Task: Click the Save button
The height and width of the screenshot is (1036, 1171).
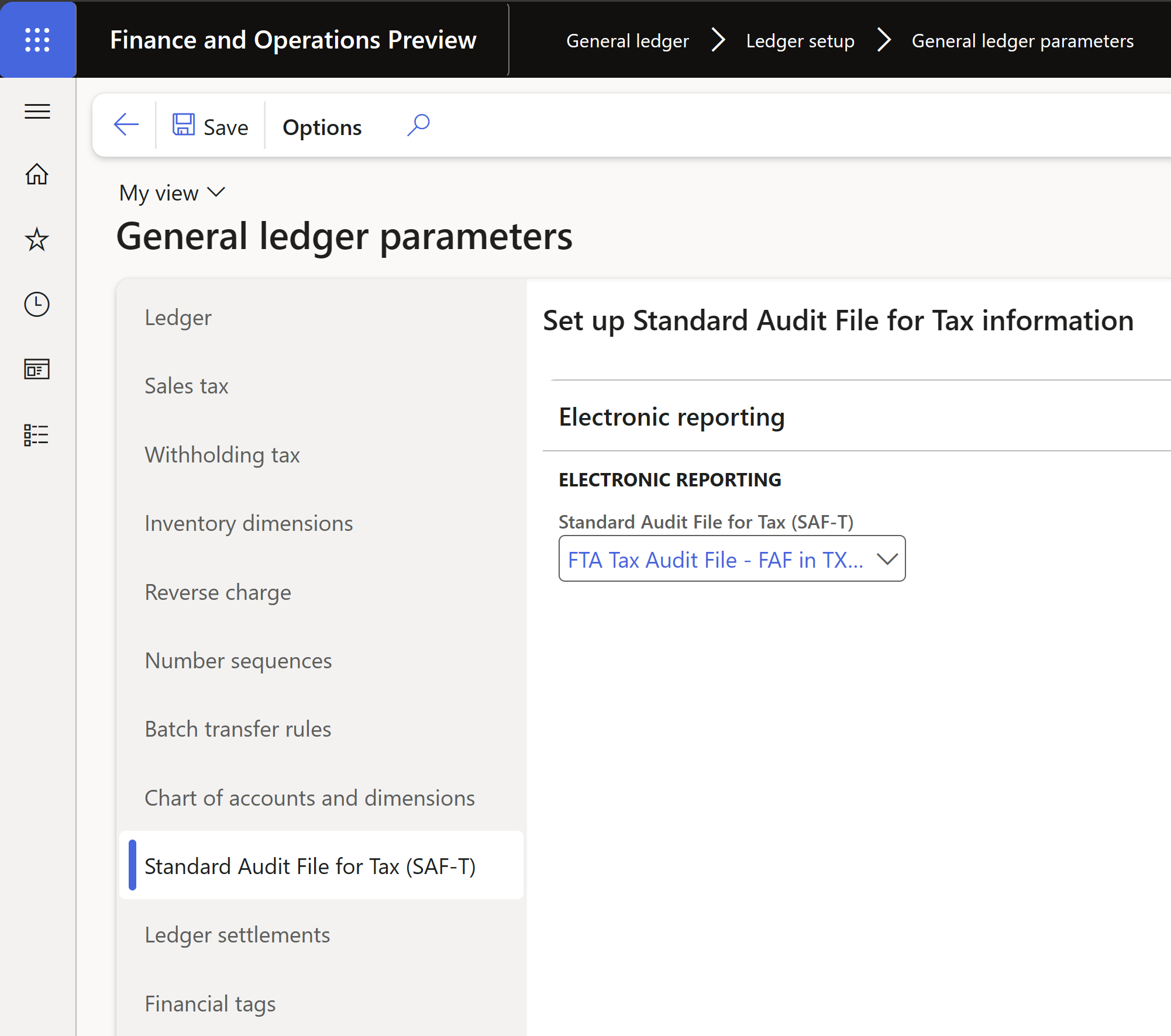Action: point(211,126)
